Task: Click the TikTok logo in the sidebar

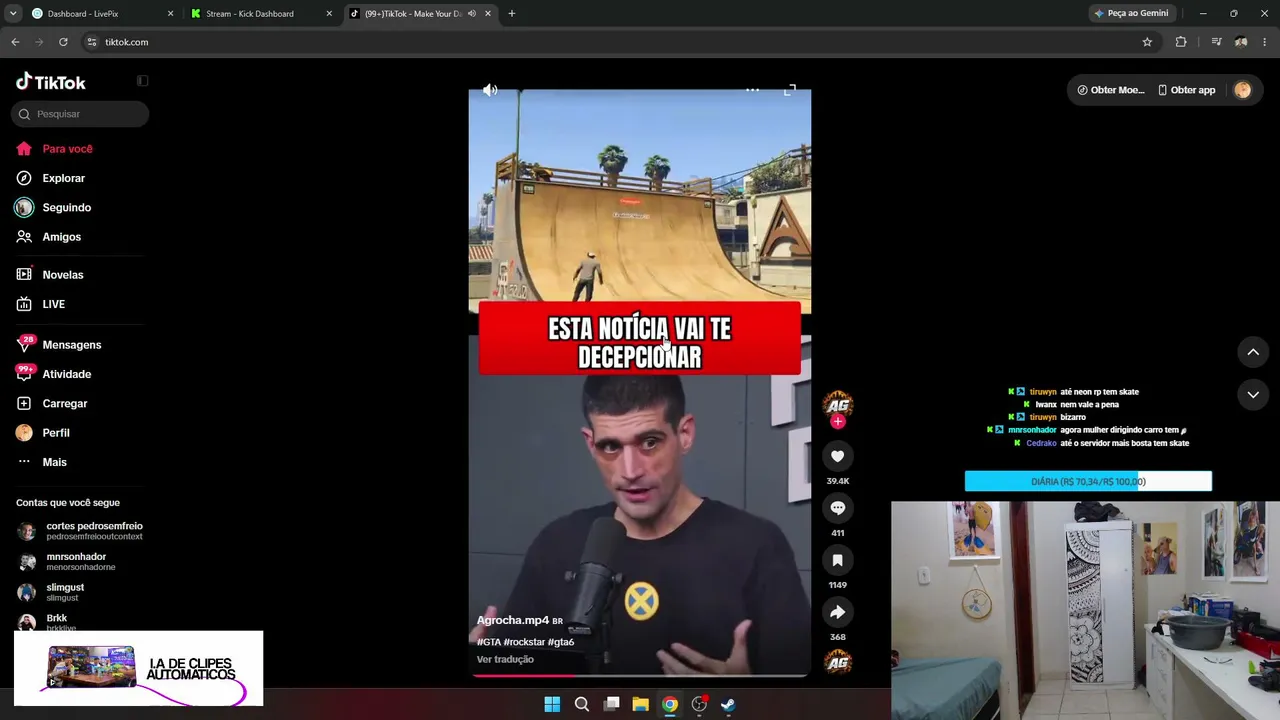Action: 51,82
